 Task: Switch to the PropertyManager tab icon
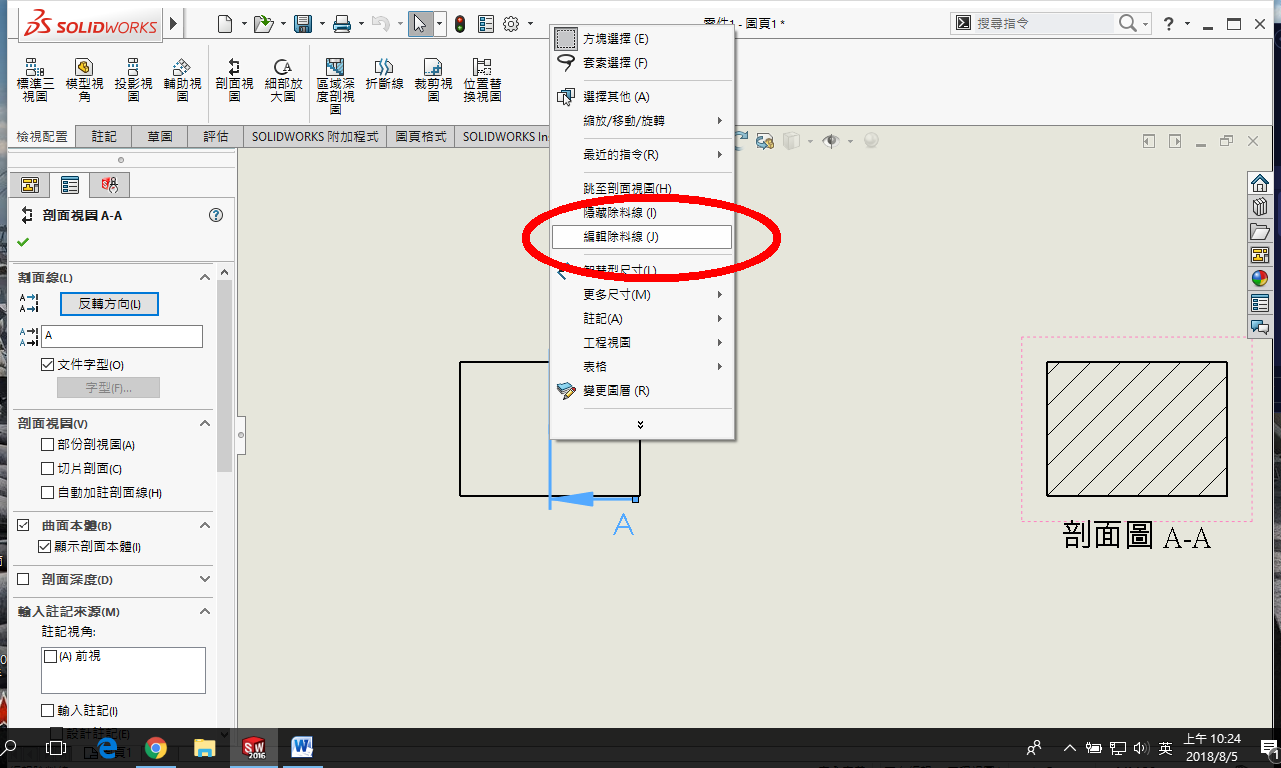(69, 185)
